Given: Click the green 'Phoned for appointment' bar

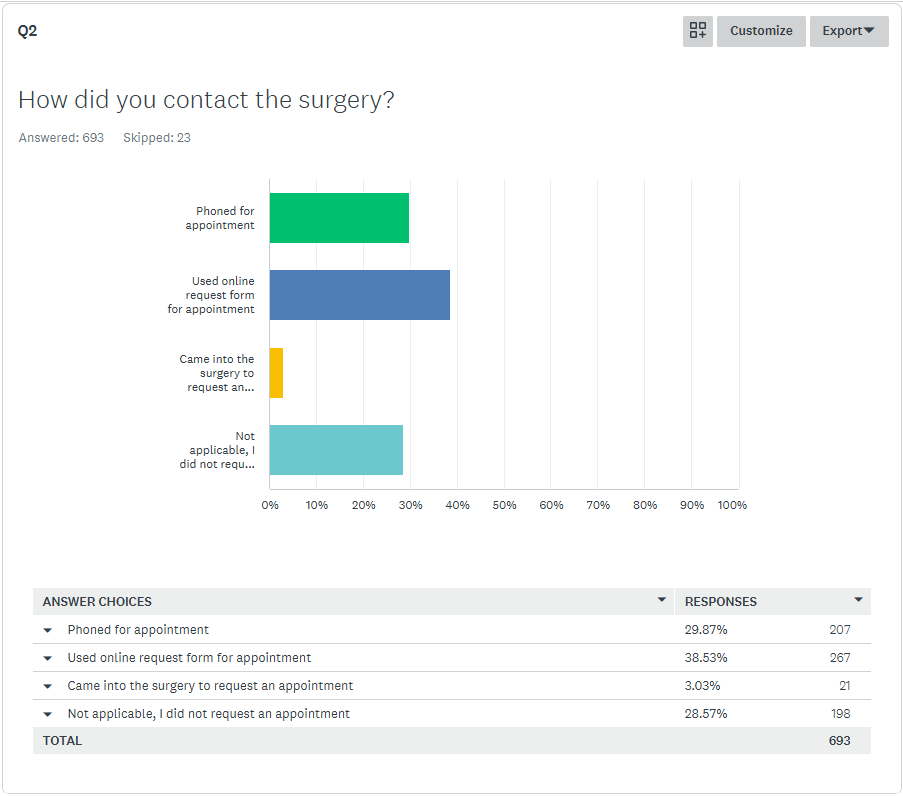Looking at the screenshot, I should 339,218.
